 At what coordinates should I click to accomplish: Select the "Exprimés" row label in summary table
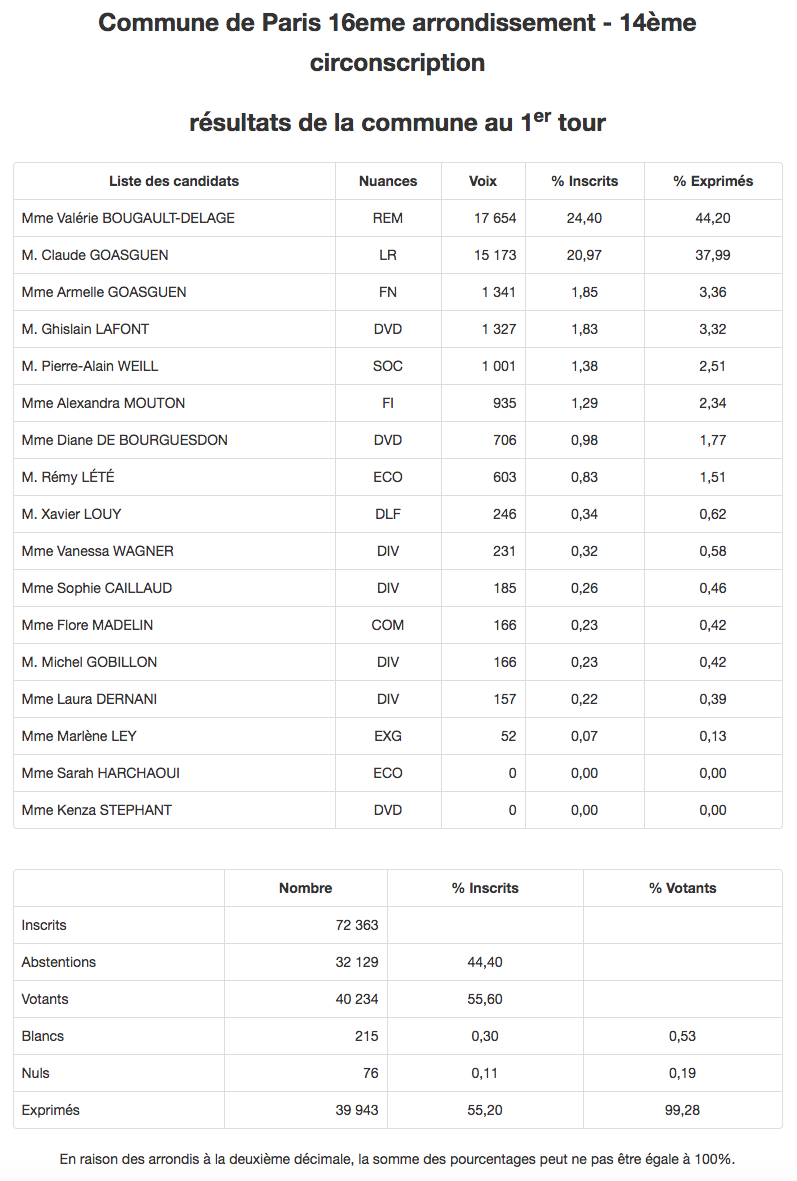tap(51, 1110)
